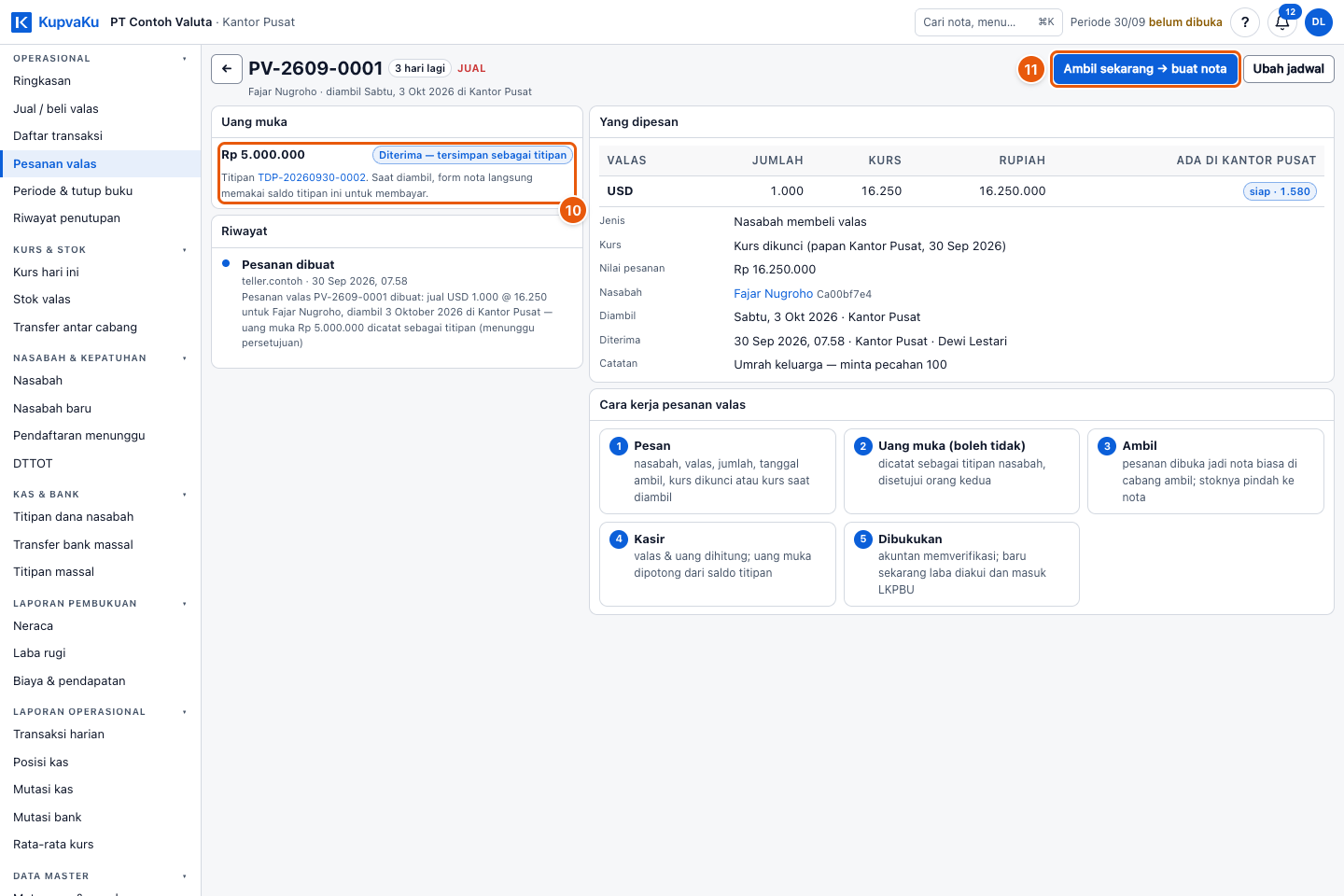1344x896 pixels.
Task: Open the DL user avatar menu
Action: (x=1319, y=22)
